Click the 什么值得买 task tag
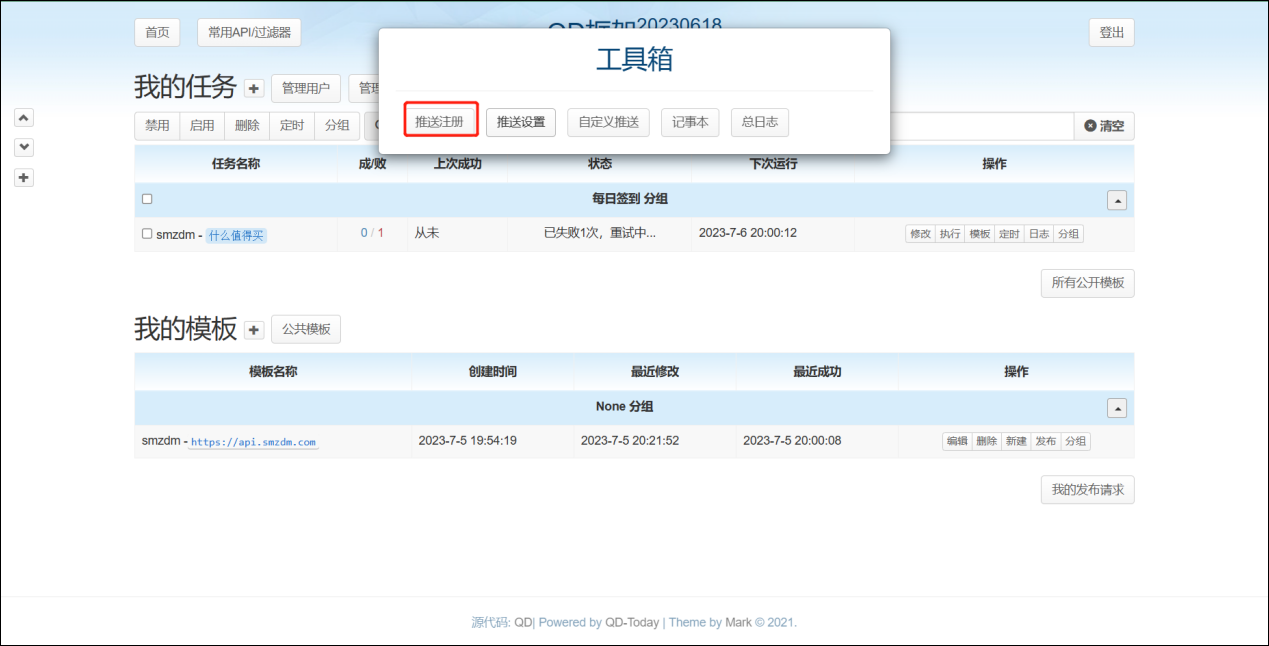The height and width of the screenshot is (646, 1269). [236, 236]
